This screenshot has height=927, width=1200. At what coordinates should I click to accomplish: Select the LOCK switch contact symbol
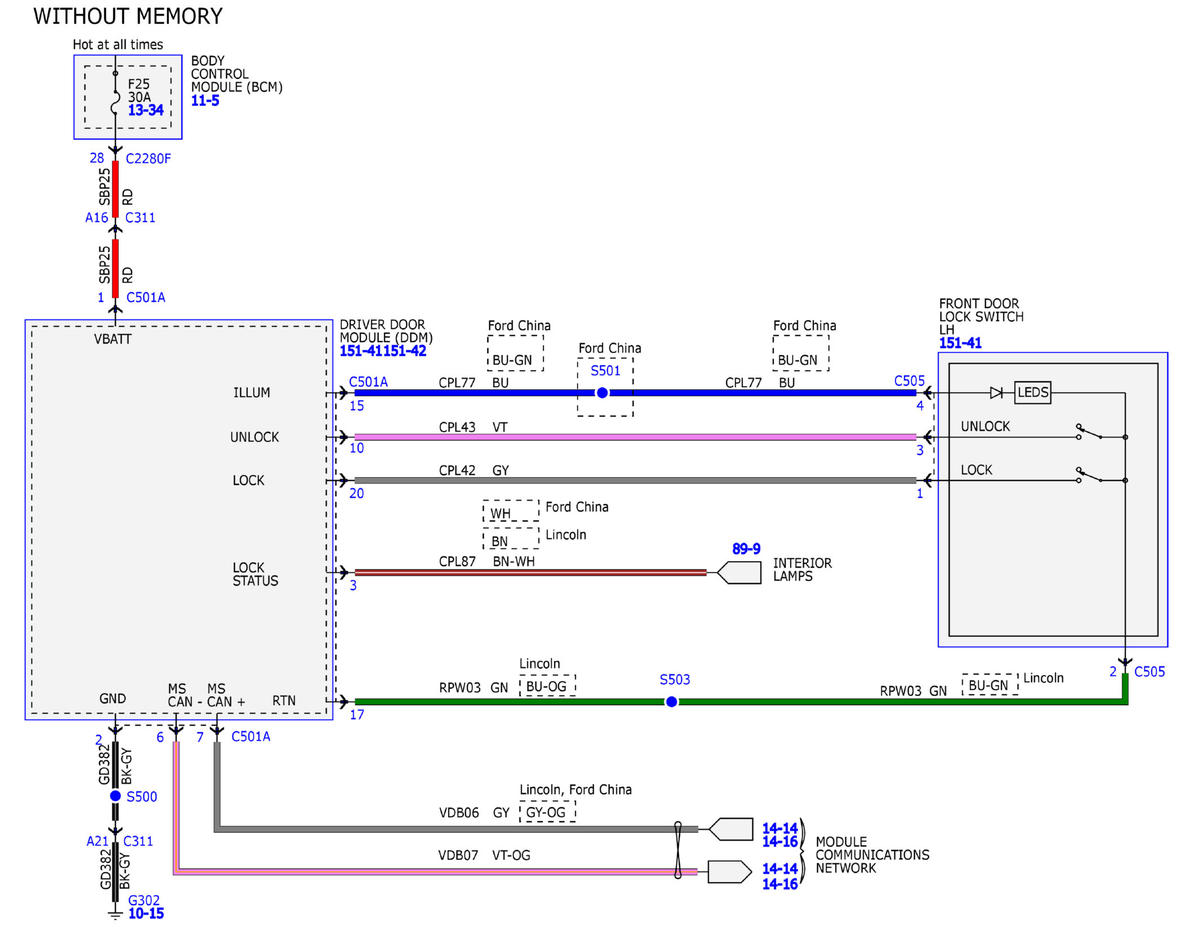1091,477
